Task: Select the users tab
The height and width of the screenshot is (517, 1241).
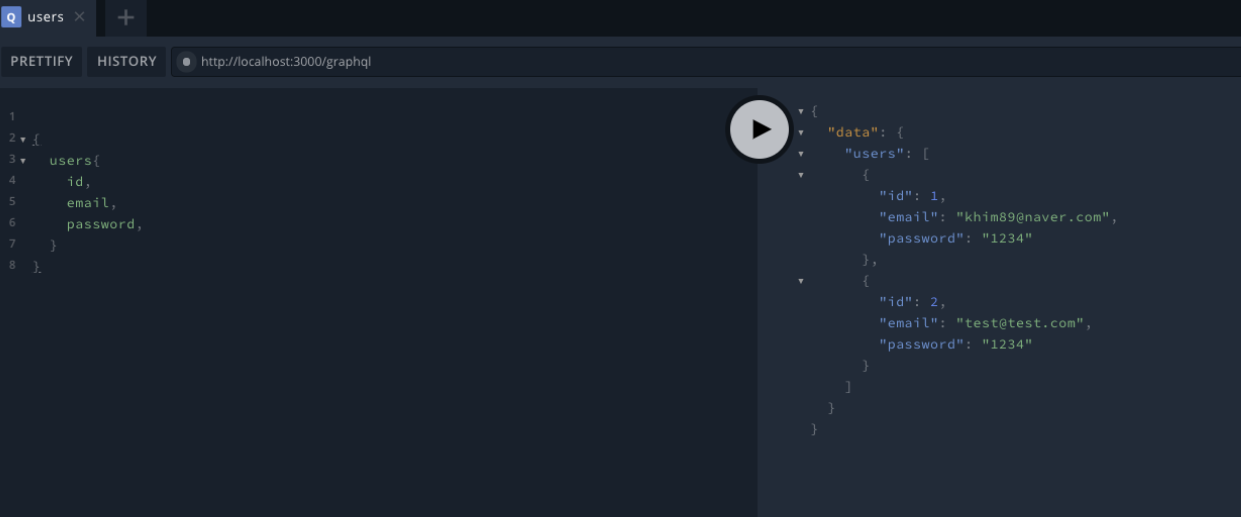Action: point(45,17)
